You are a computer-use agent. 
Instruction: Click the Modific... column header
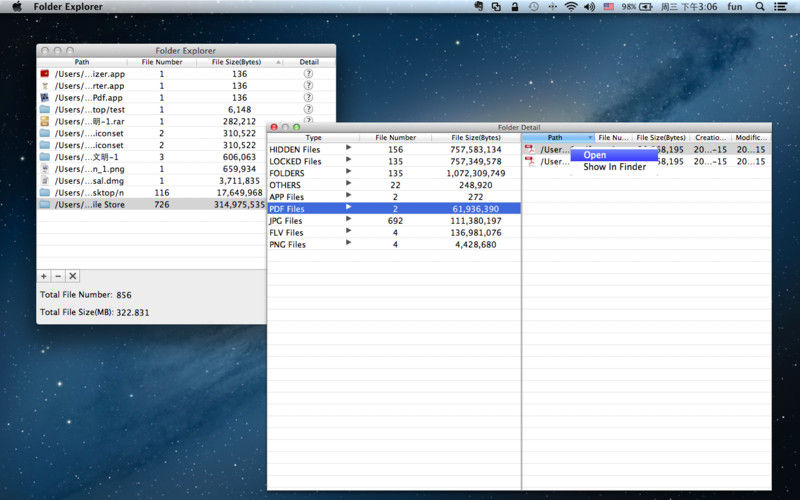751,137
